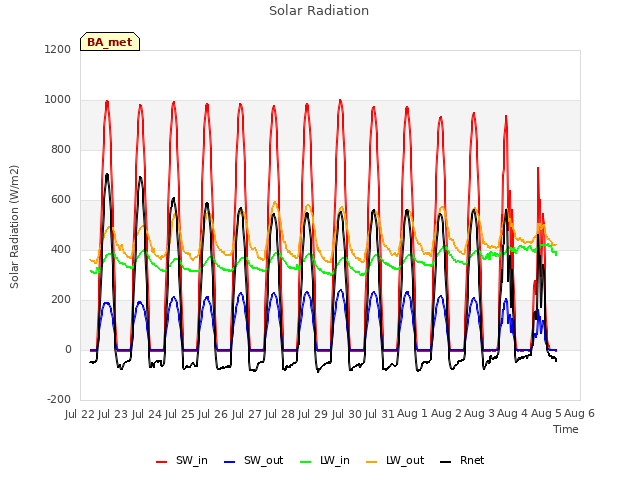
Task: Click the Jul 22 x-axis date label
Action: 80,414
